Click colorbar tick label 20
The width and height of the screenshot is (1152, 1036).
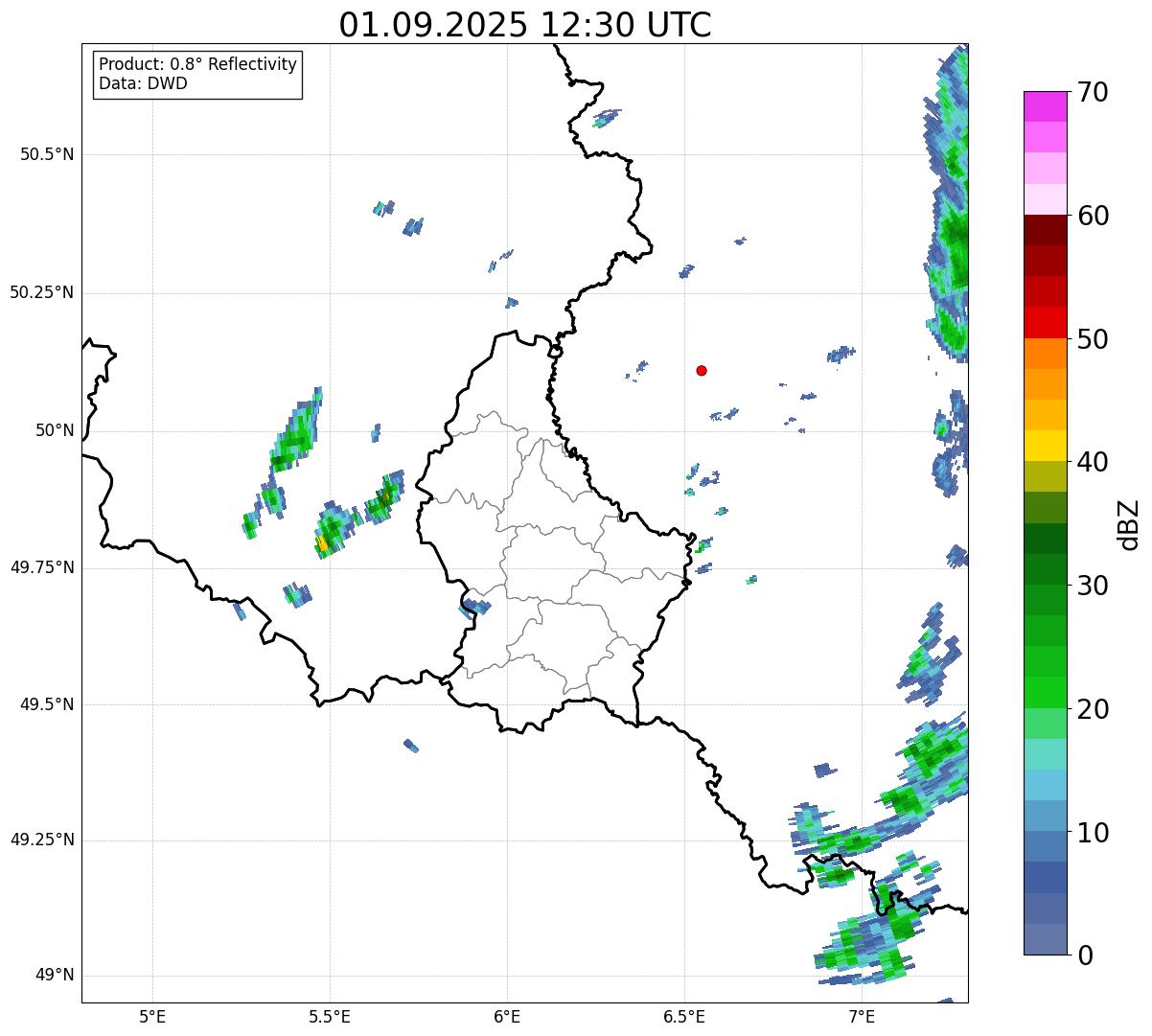tap(1093, 709)
